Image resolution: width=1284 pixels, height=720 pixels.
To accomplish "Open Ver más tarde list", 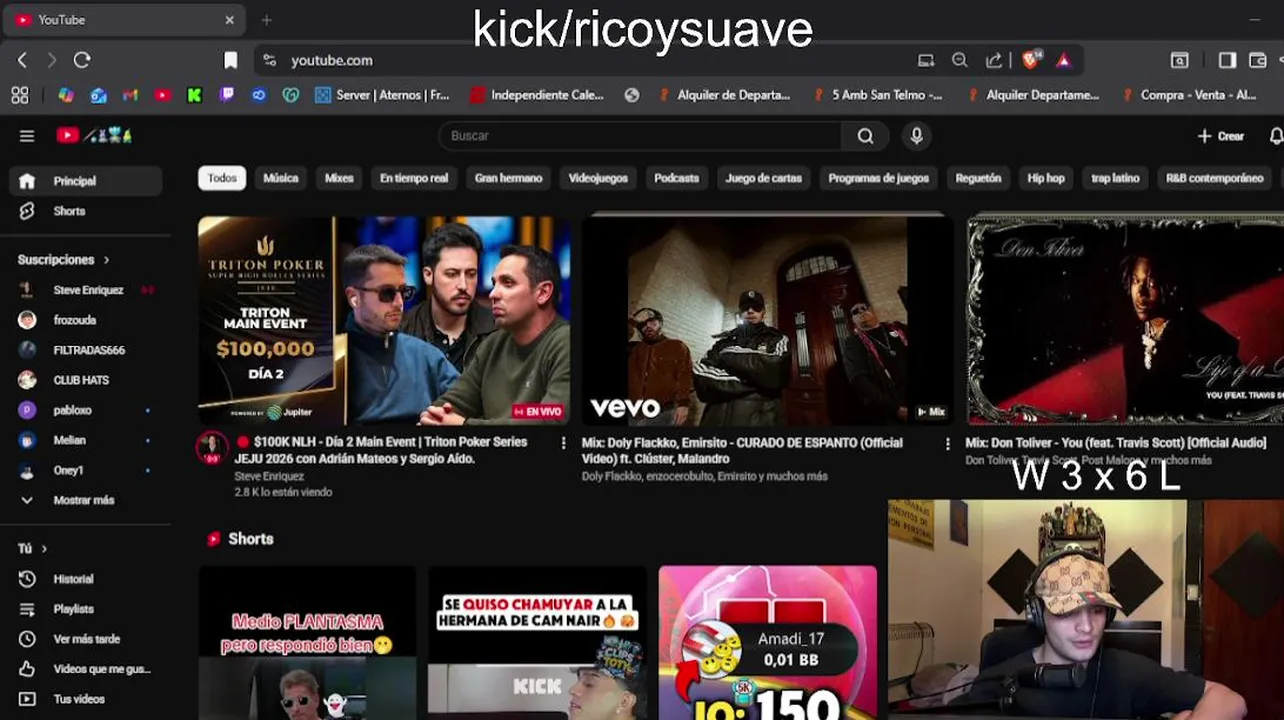I will (x=86, y=639).
